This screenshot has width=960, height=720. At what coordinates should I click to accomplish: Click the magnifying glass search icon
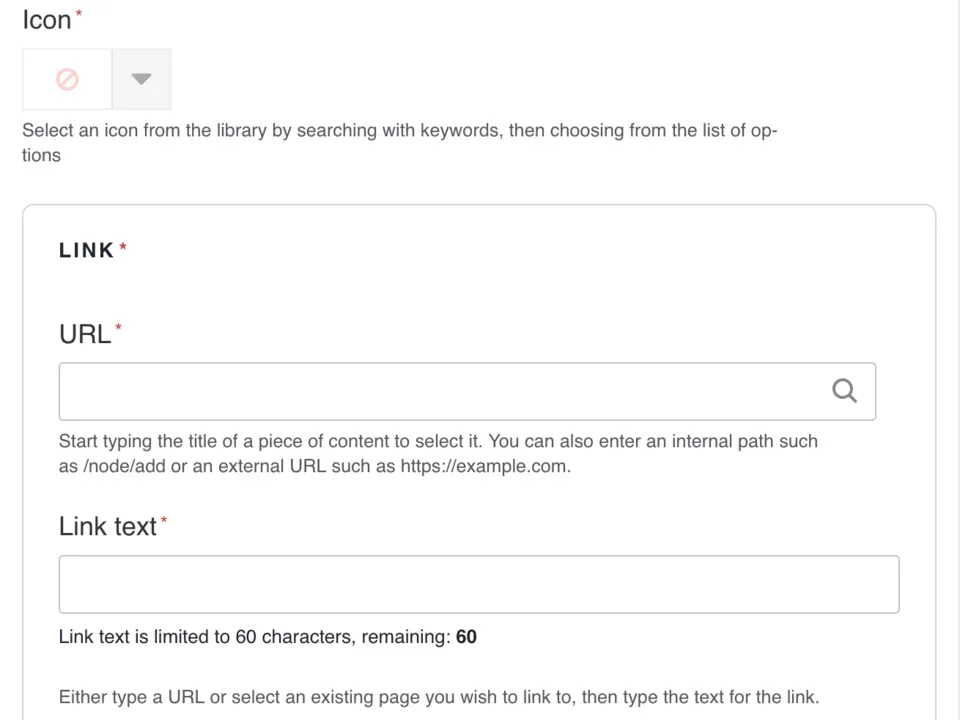click(844, 391)
